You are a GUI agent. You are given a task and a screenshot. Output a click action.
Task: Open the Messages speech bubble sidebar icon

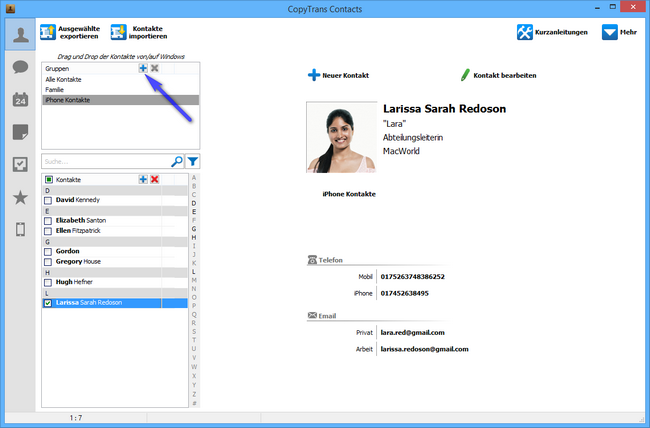click(x=19, y=67)
